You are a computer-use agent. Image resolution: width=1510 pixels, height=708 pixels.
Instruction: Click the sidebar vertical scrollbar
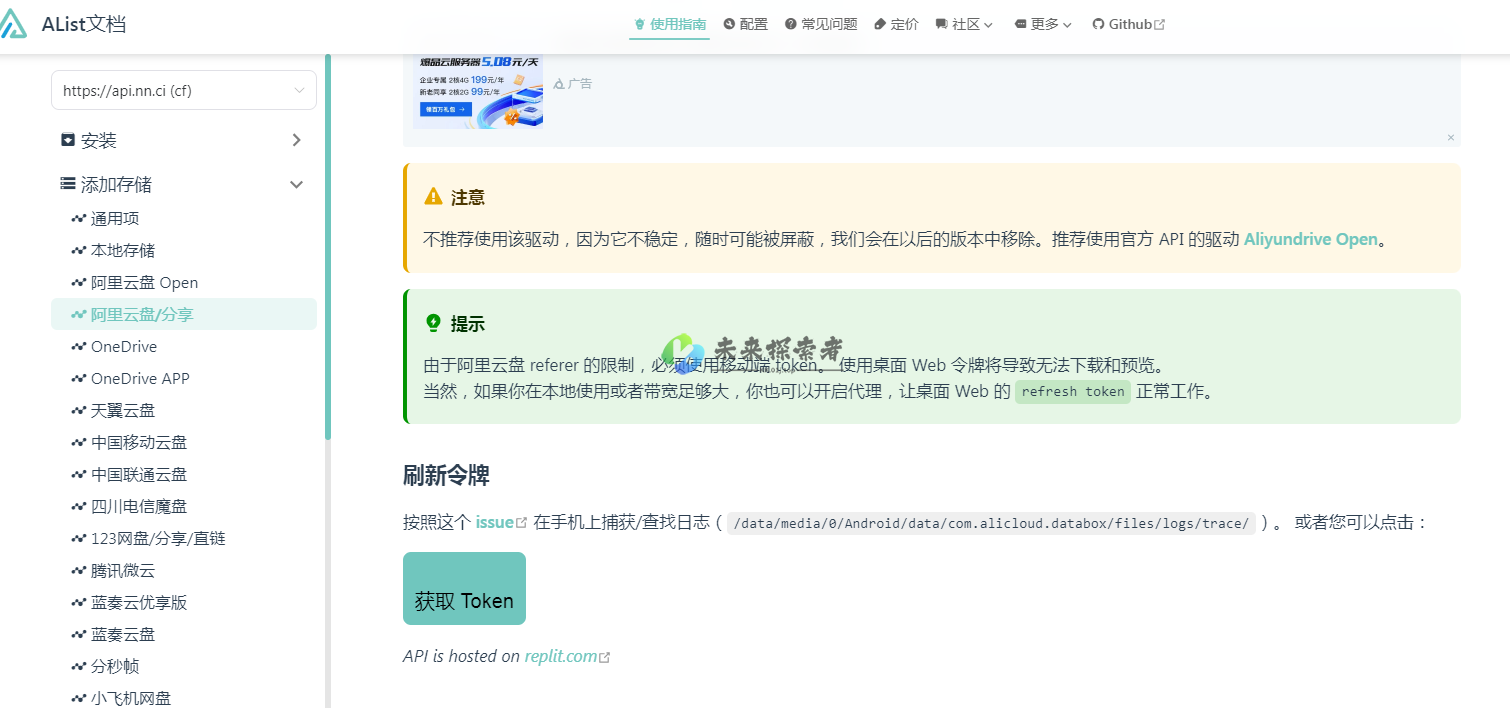point(328,250)
